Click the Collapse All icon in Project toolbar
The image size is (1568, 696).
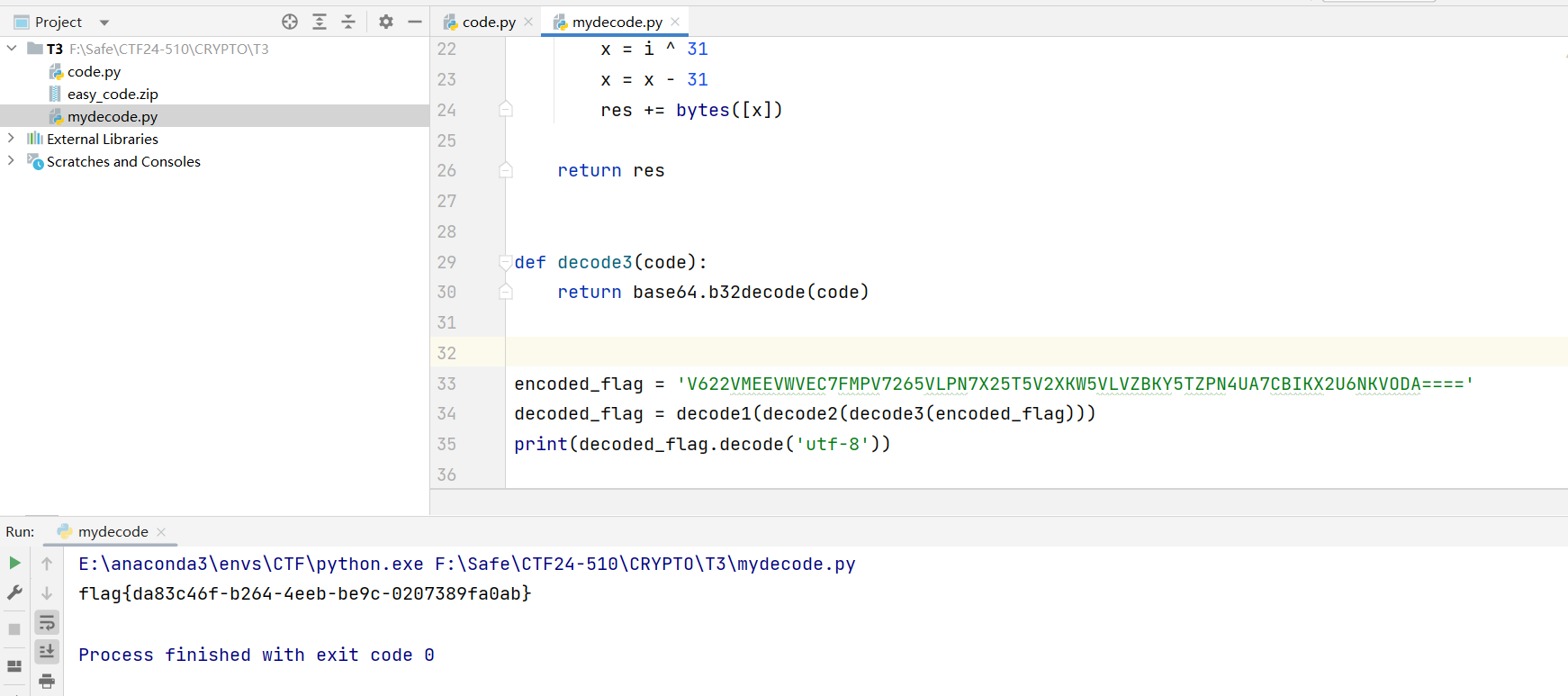click(x=348, y=22)
